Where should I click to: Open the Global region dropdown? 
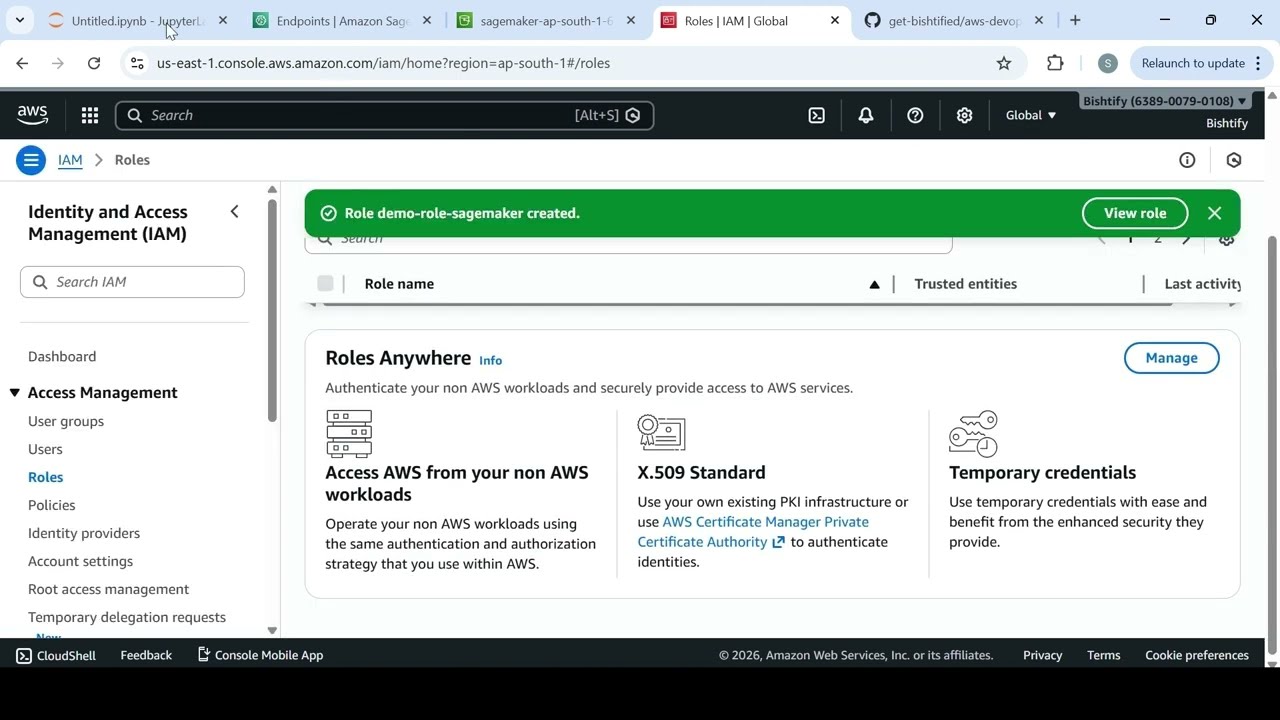pos(1031,115)
